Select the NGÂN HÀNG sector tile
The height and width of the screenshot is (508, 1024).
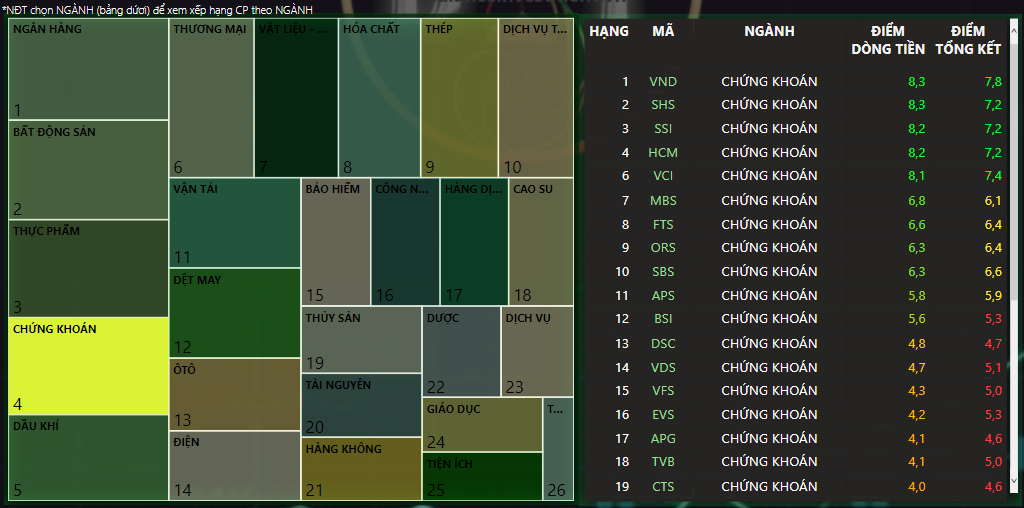tap(89, 69)
